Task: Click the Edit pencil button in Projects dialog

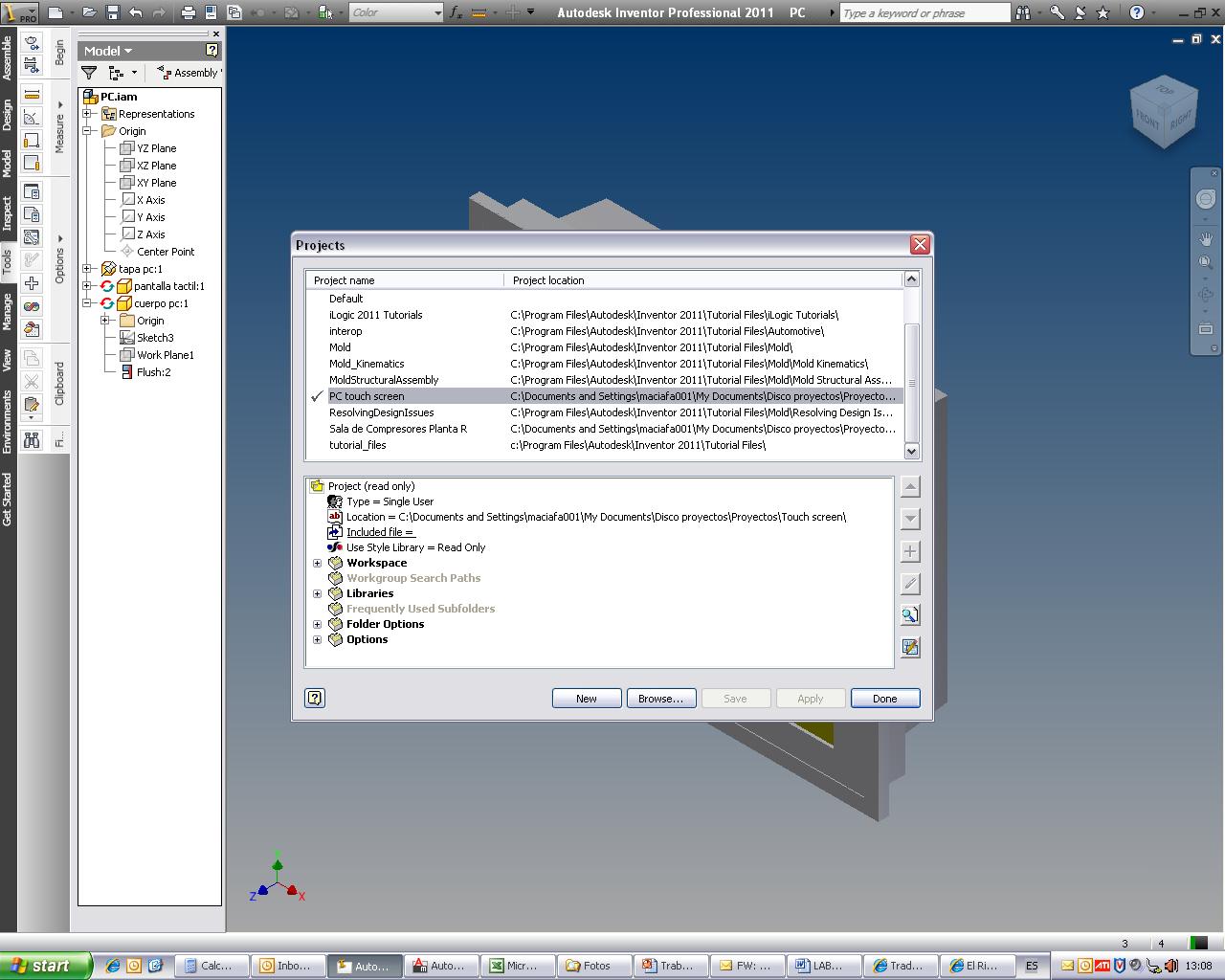Action: coord(910,584)
